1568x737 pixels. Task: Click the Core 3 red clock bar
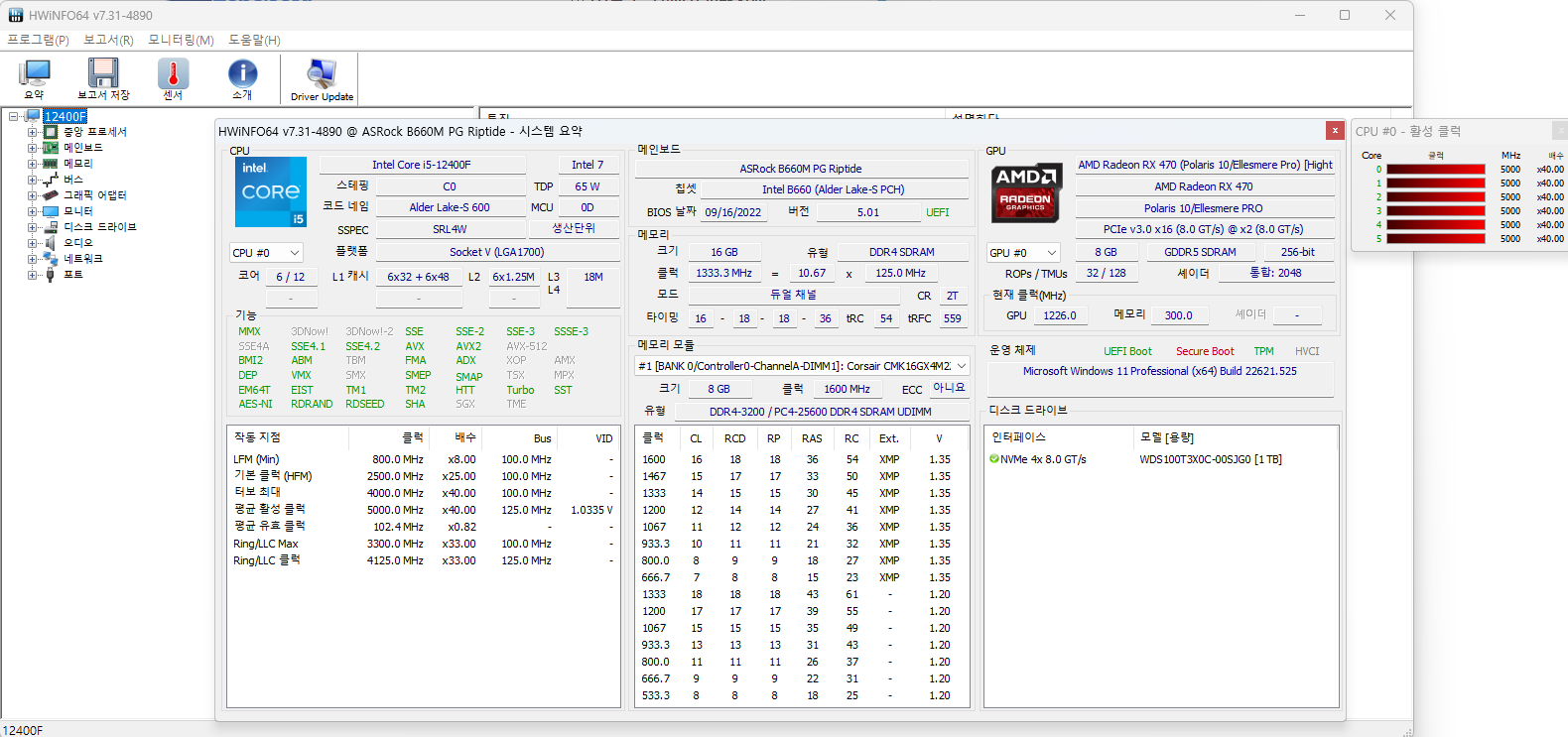[x=1435, y=211]
